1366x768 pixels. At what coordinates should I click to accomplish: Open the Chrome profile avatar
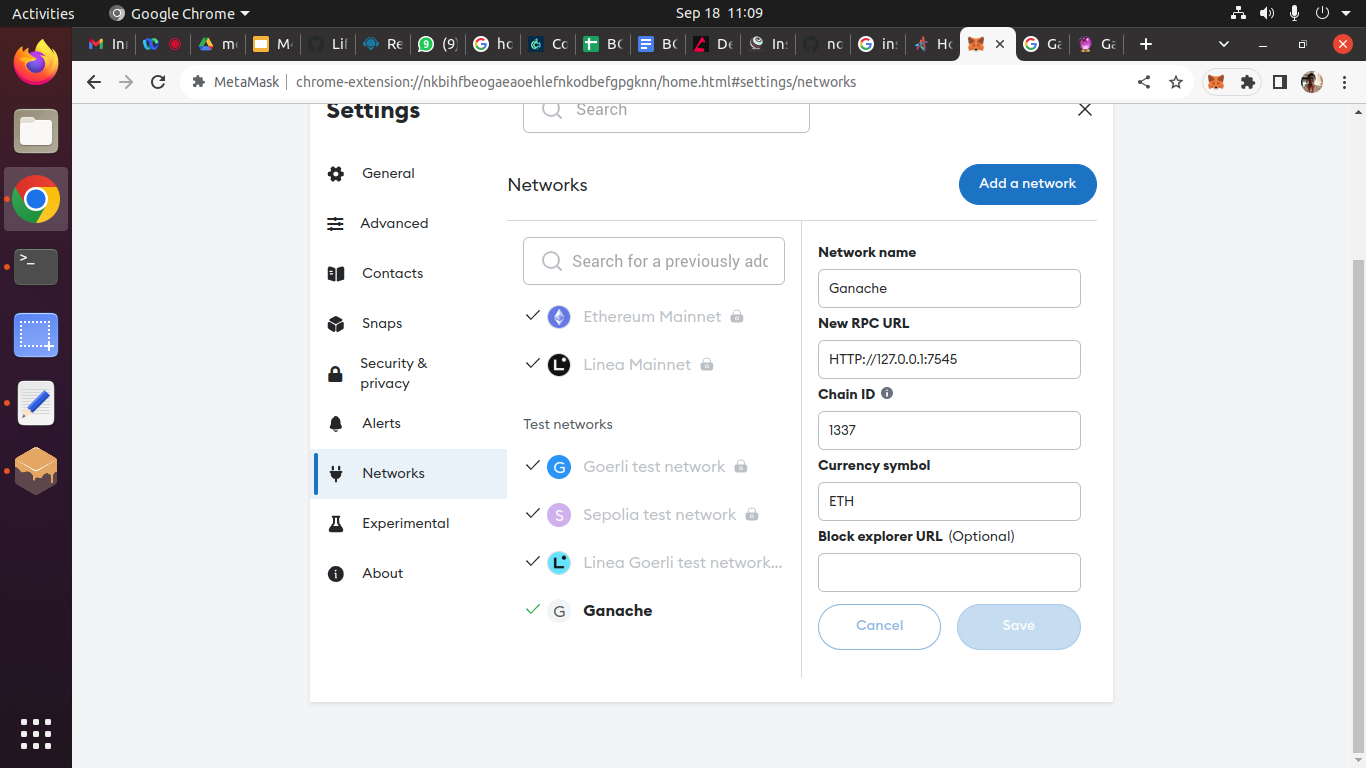tap(1312, 82)
